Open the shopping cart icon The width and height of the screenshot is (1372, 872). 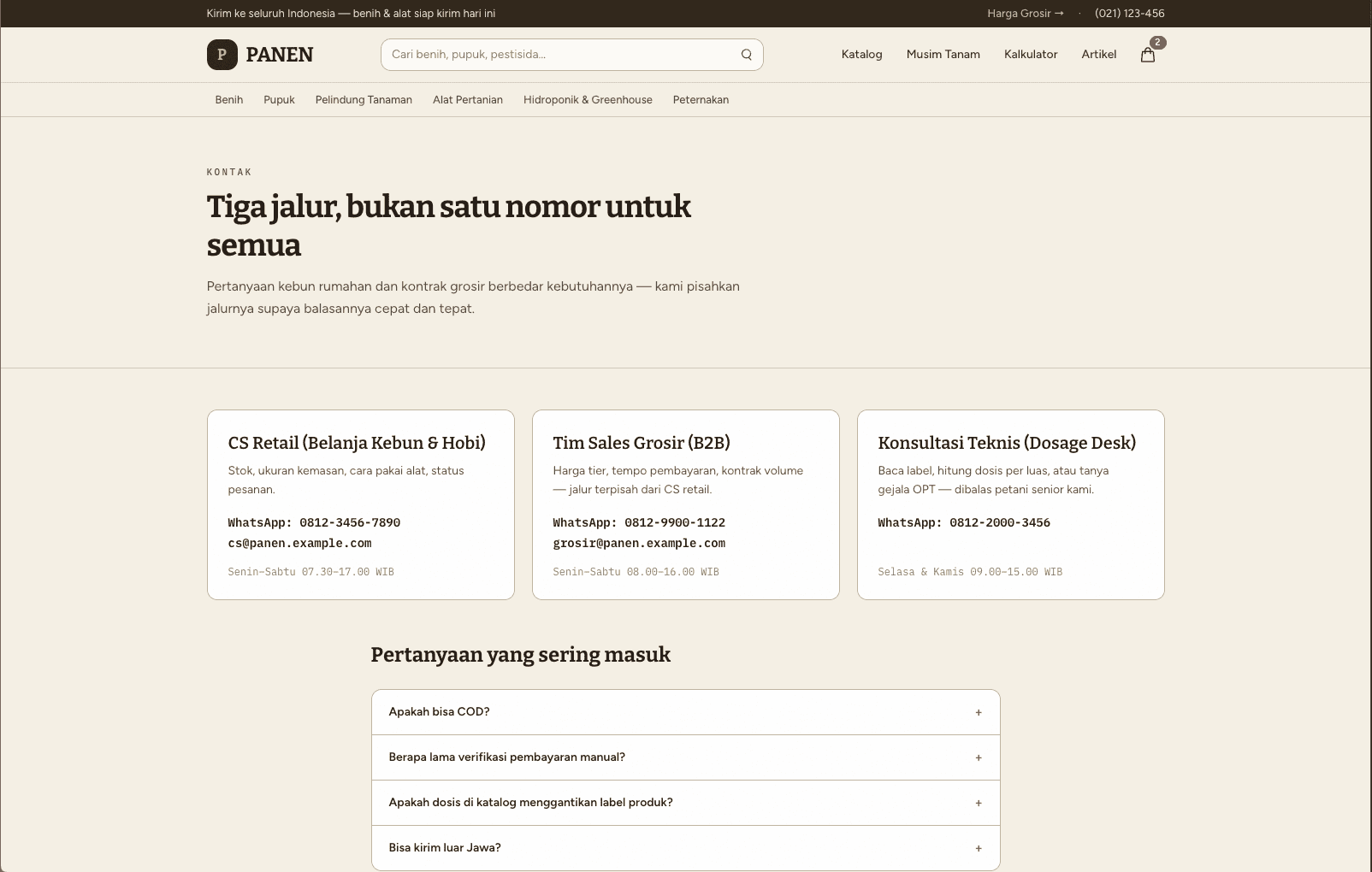tap(1148, 55)
